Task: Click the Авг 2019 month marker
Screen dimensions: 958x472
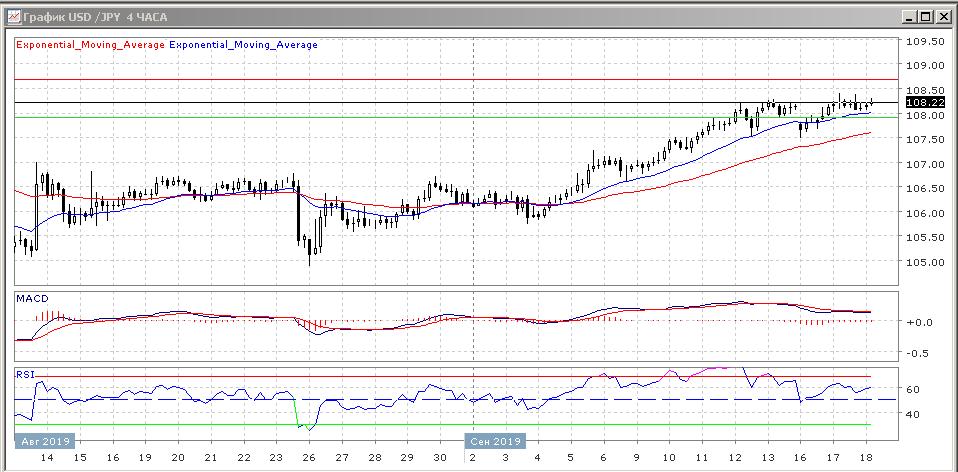Action: (x=45, y=441)
